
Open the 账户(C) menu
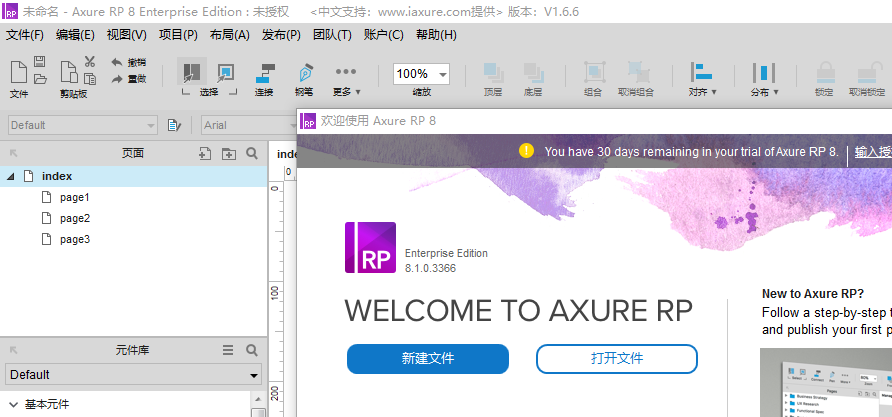383,35
